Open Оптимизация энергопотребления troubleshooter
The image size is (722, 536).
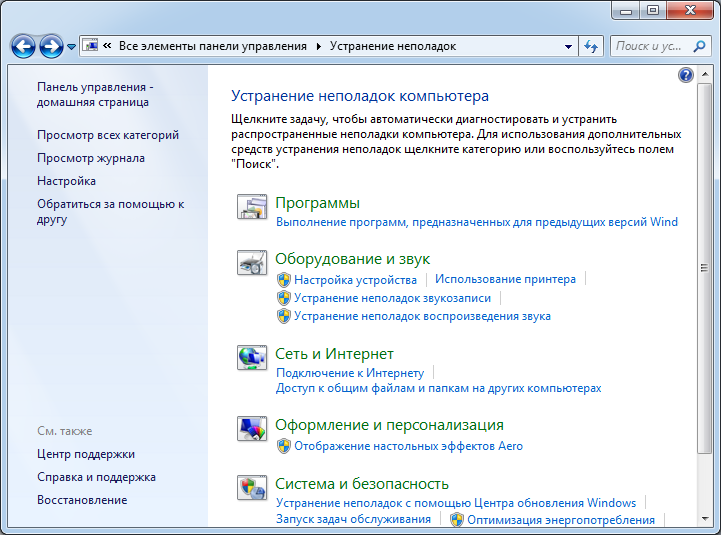[561, 519]
